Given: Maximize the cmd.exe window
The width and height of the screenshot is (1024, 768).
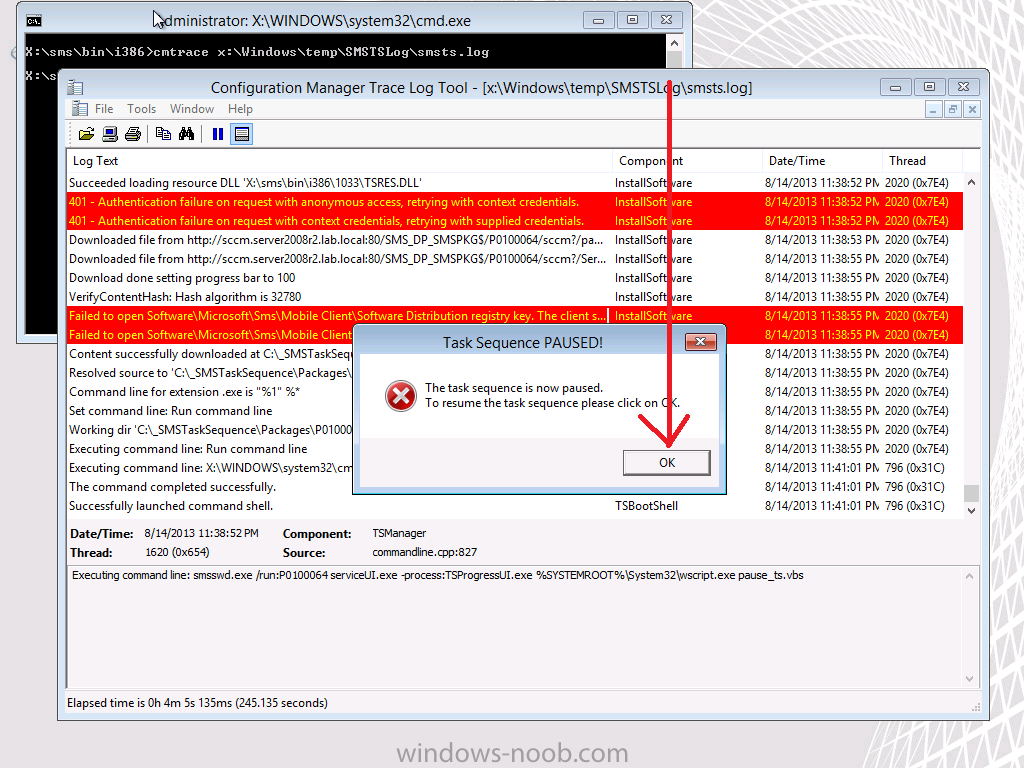Looking at the screenshot, I should point(632,20).
